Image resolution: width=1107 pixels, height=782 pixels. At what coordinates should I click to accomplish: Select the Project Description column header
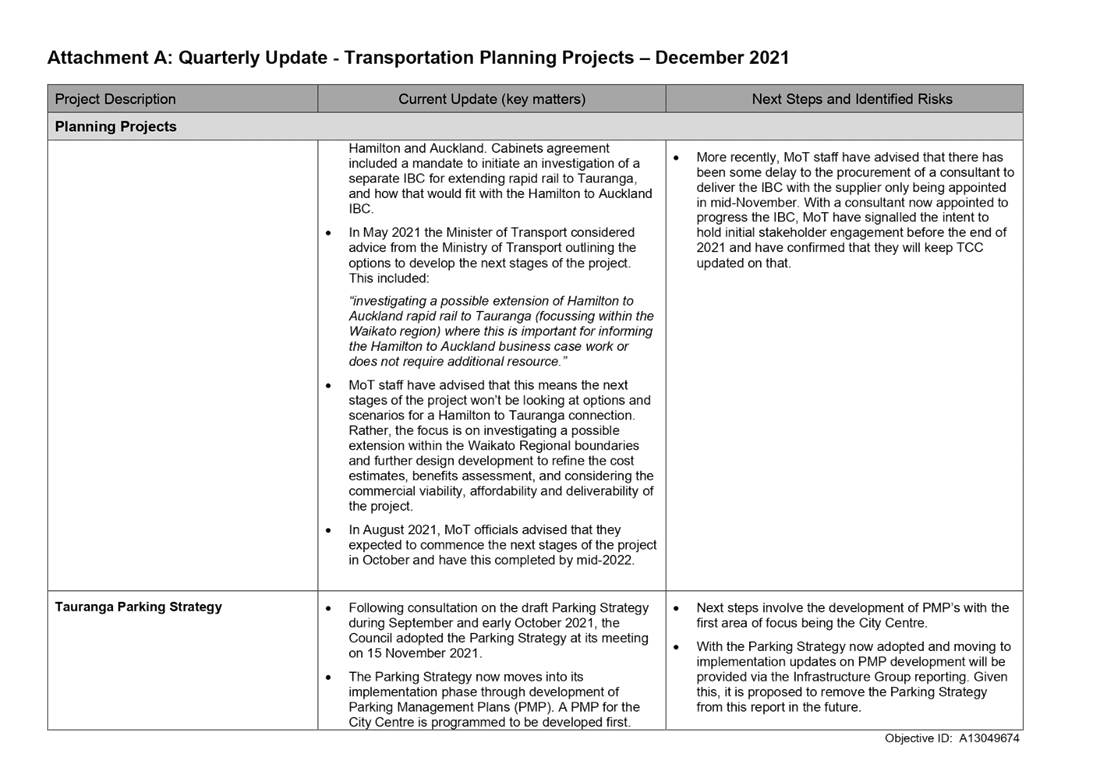click(x=183, y=99)
